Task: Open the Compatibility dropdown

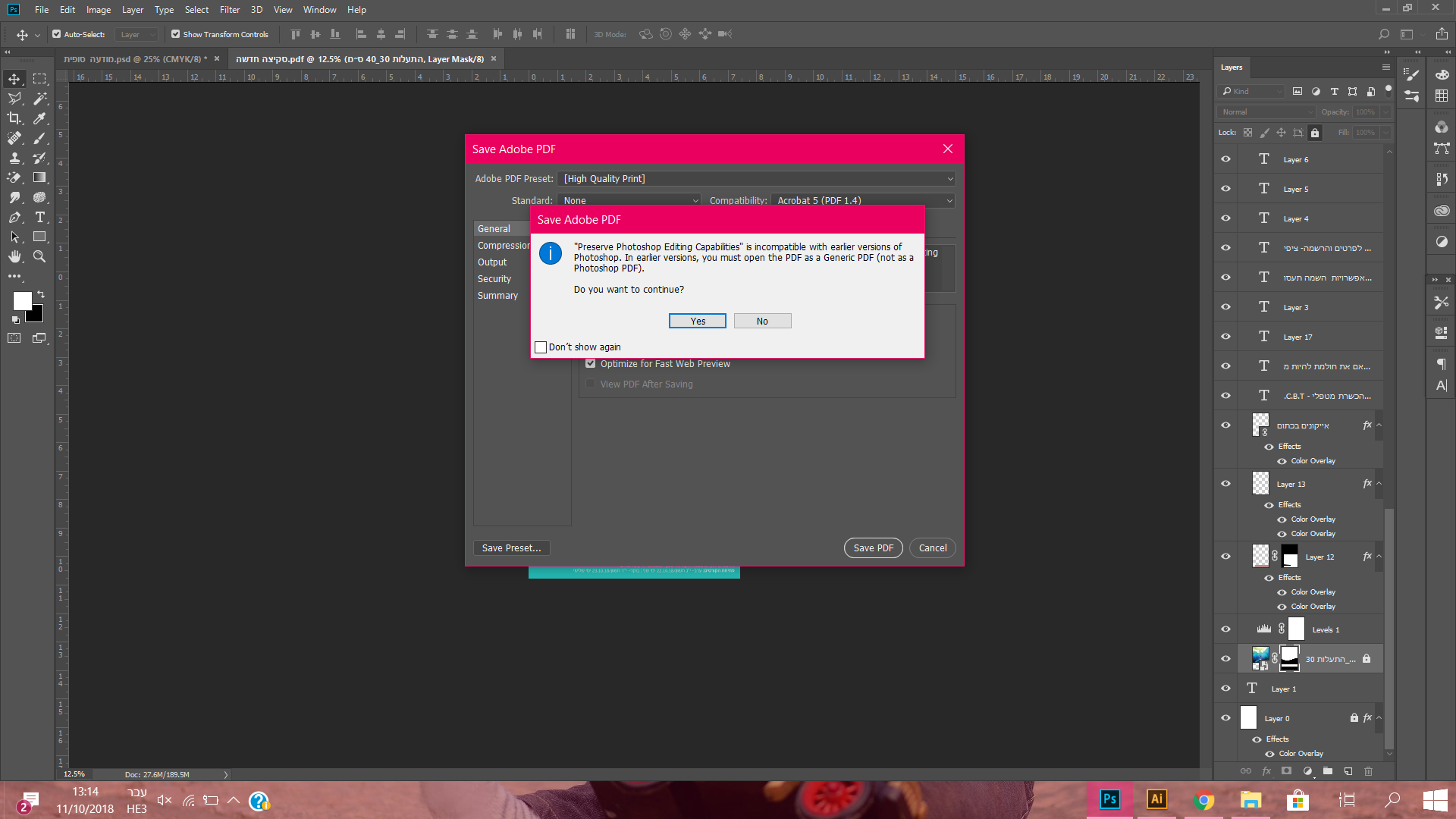Action: (x=863, y=201)
